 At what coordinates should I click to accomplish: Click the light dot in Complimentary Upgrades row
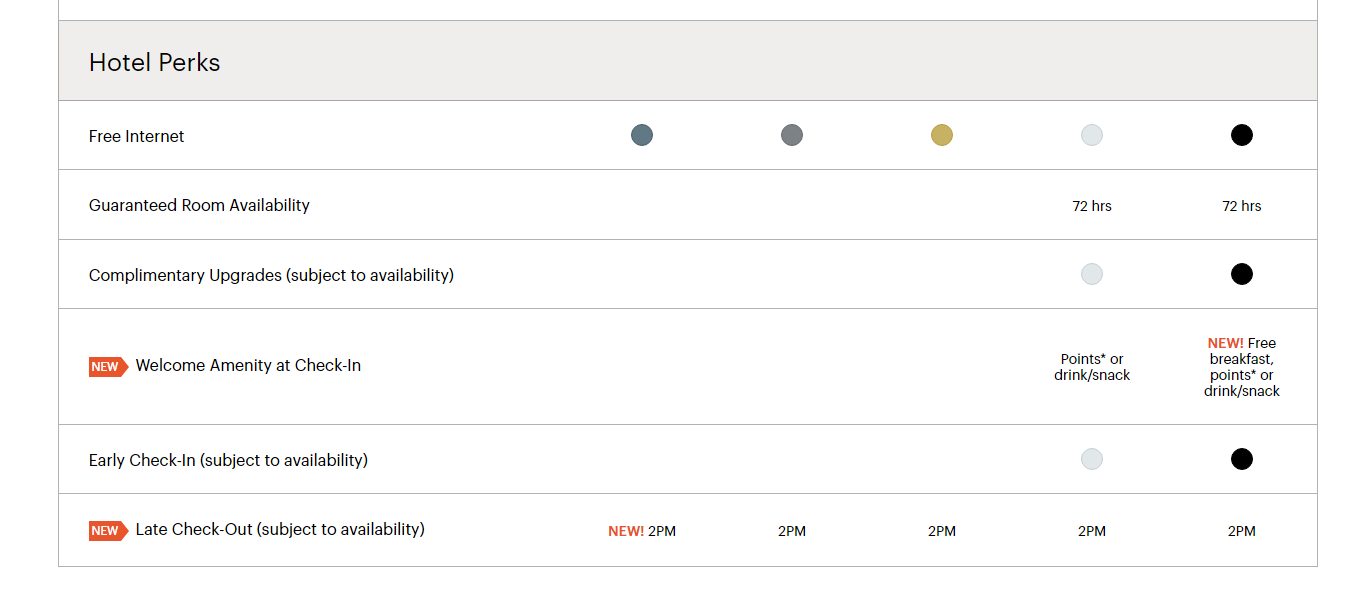pyautogui.click(x=1092, y=274)
